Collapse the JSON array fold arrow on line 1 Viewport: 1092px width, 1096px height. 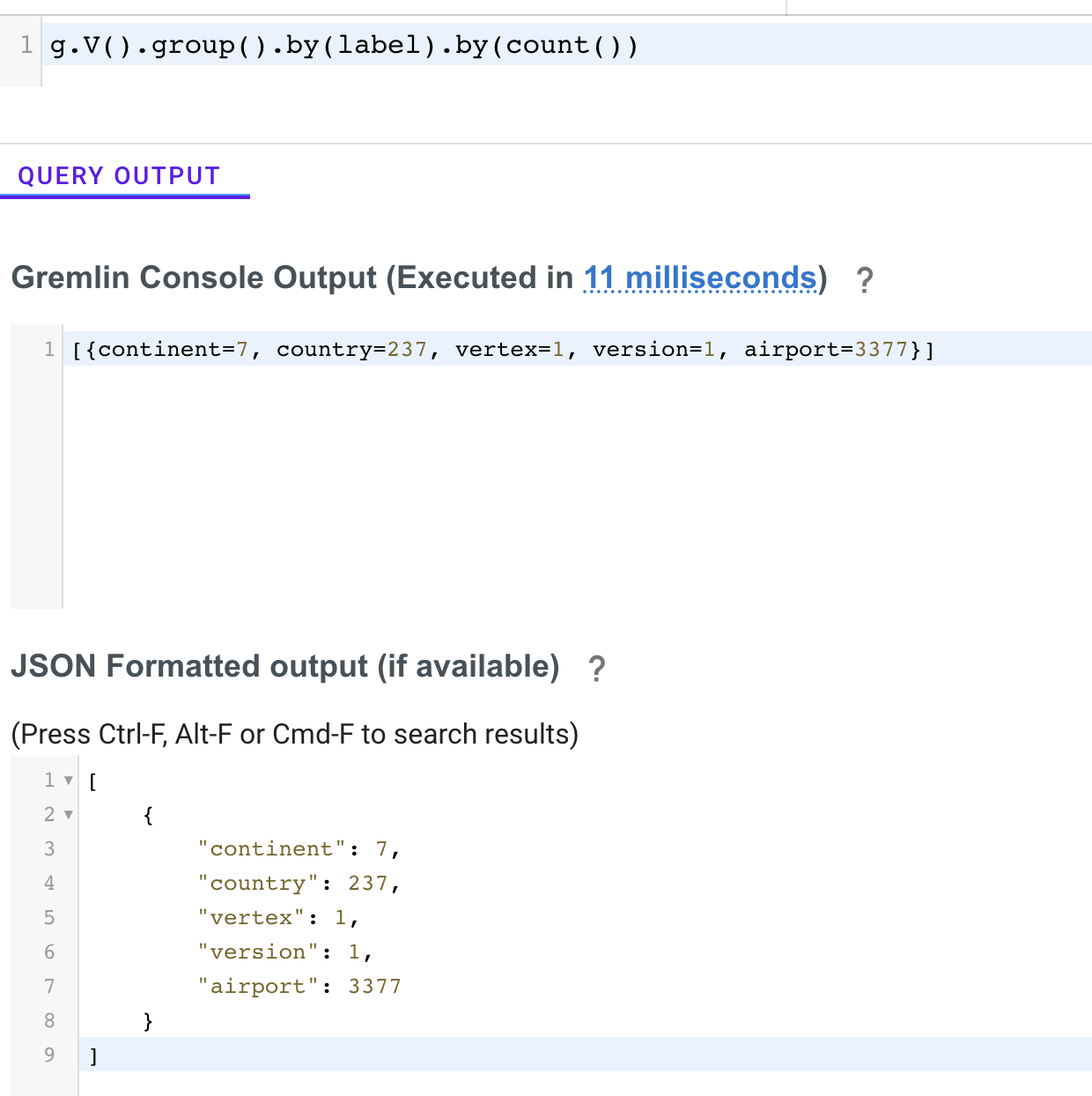coord(69,781)
